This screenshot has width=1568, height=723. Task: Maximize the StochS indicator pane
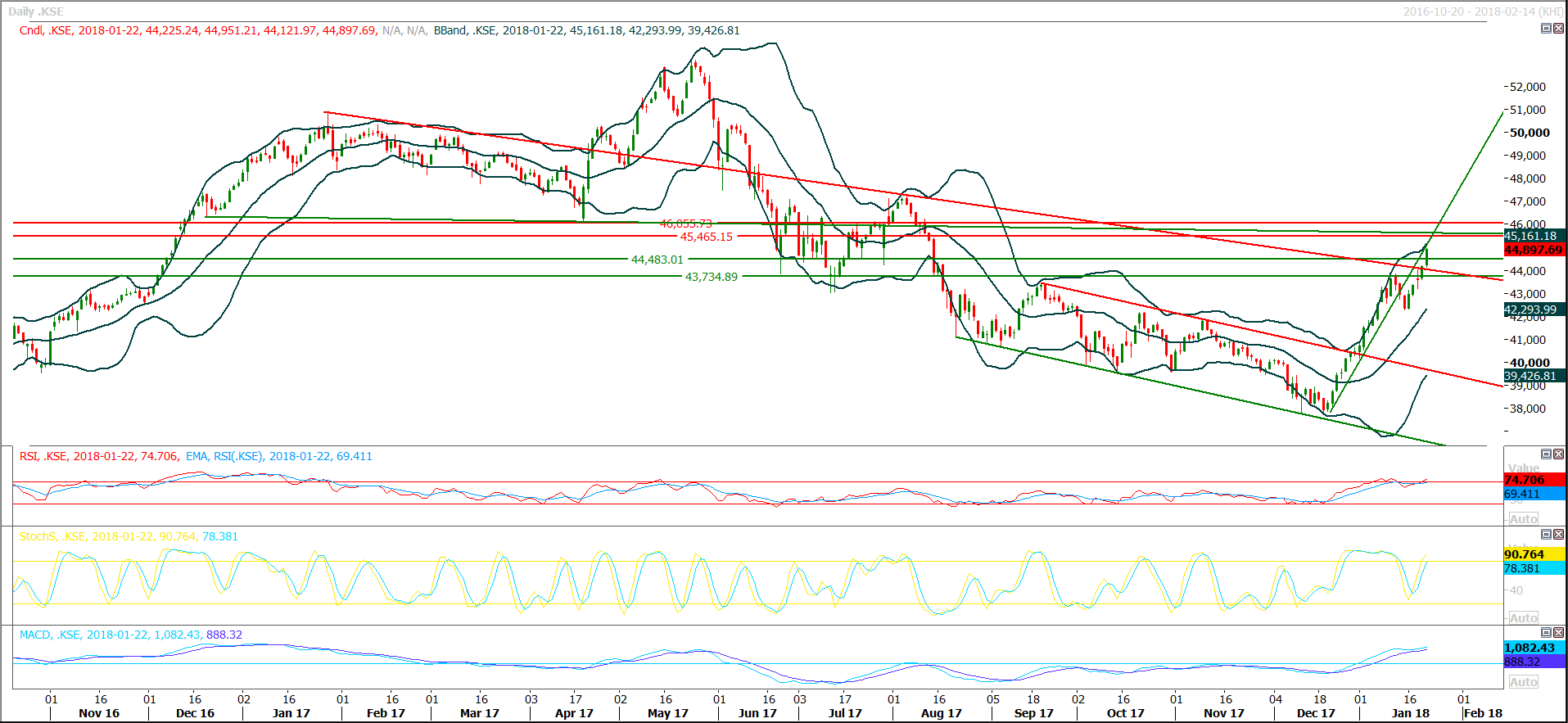click(x=1546, y=534)
